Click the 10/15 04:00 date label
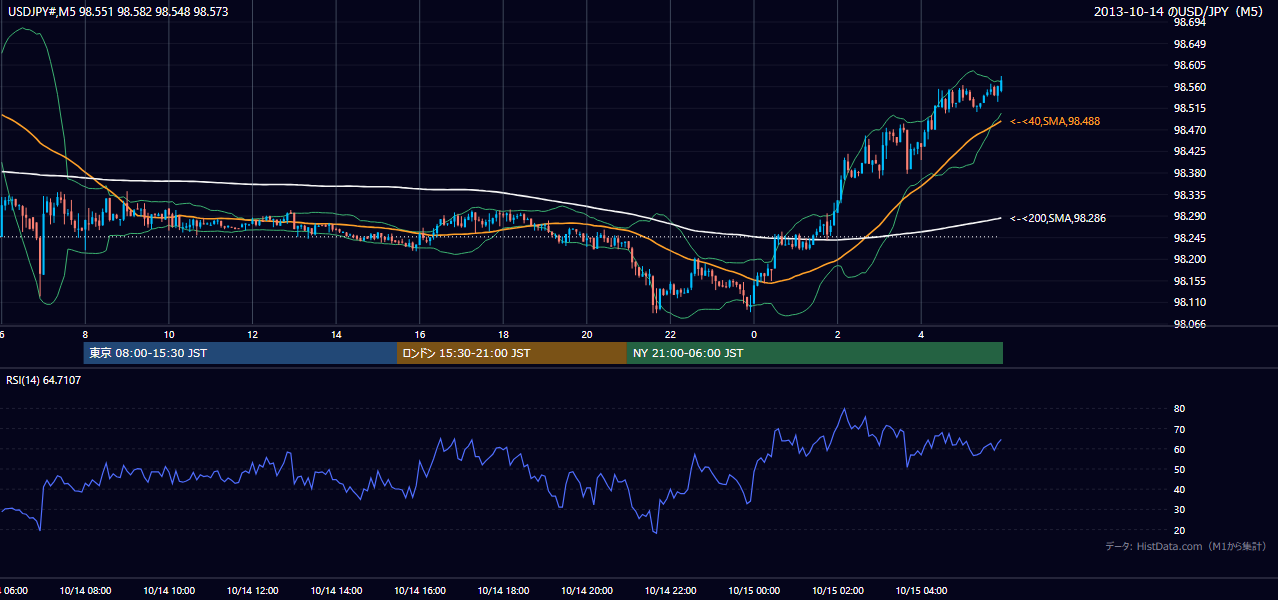Viewport: 1278px width, 600px height. tap(921, 591)
